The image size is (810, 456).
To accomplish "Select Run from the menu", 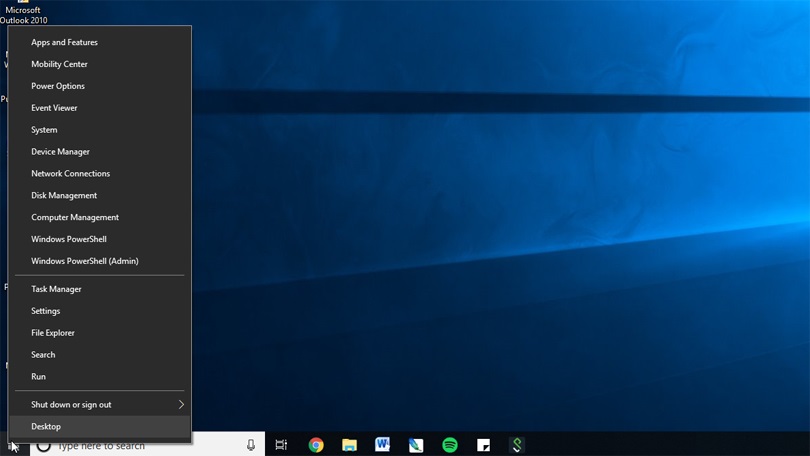I will coord(100,376).
